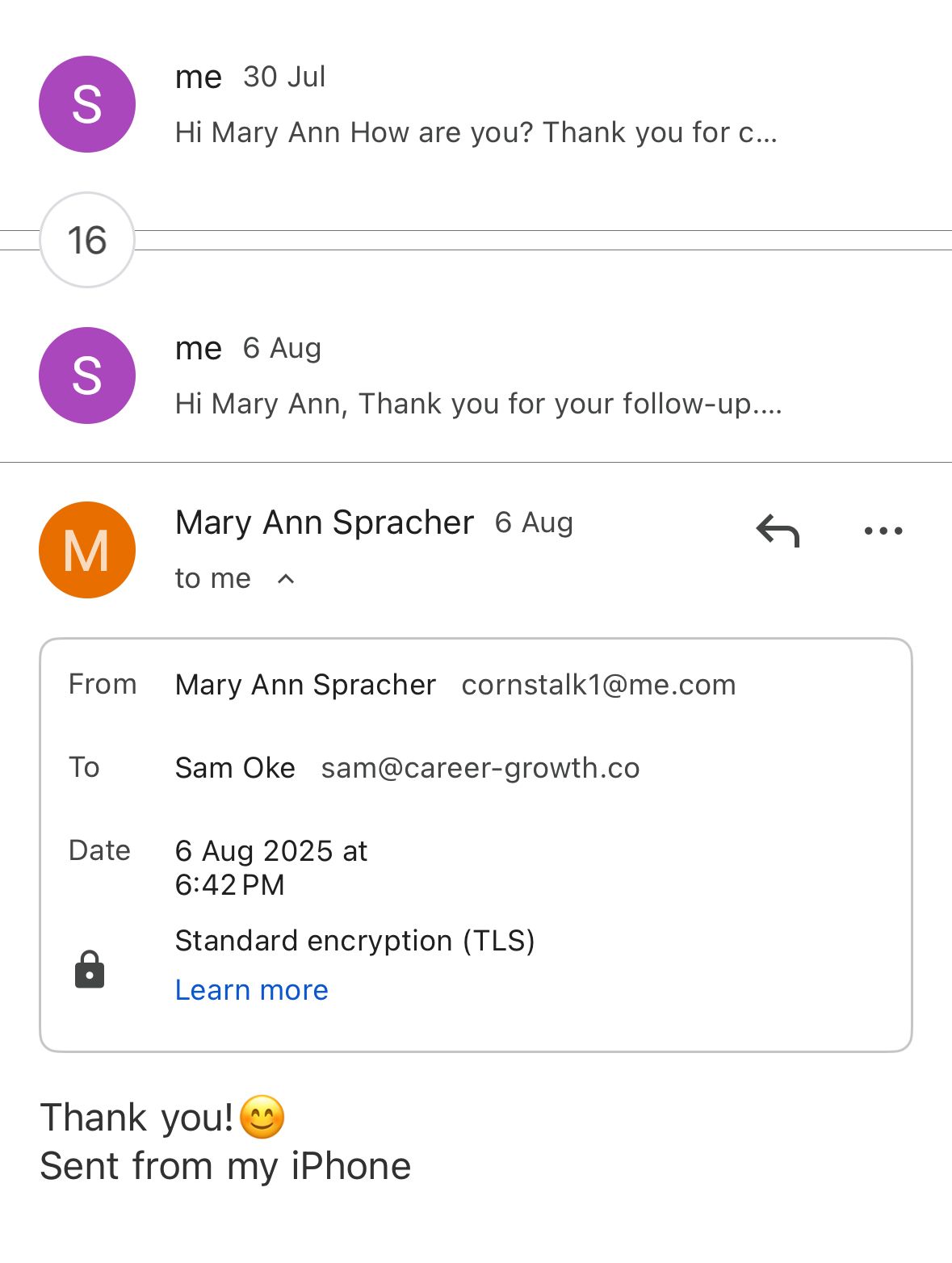The width and height of the screenshot is (952, 1263).
Task: Tap Mary Ann Spracher name in message header
Action: [x=325, y=522]
